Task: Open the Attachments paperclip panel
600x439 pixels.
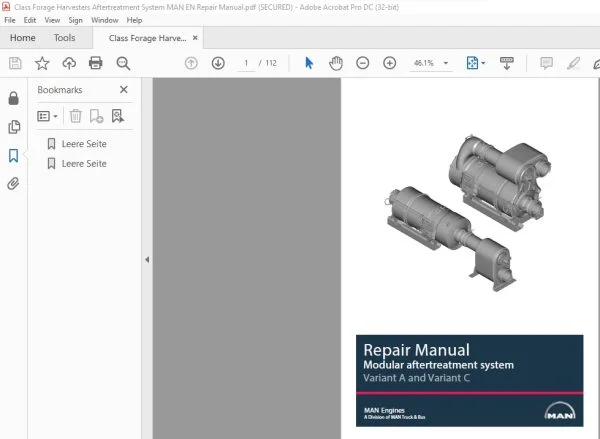Action: 13,184
